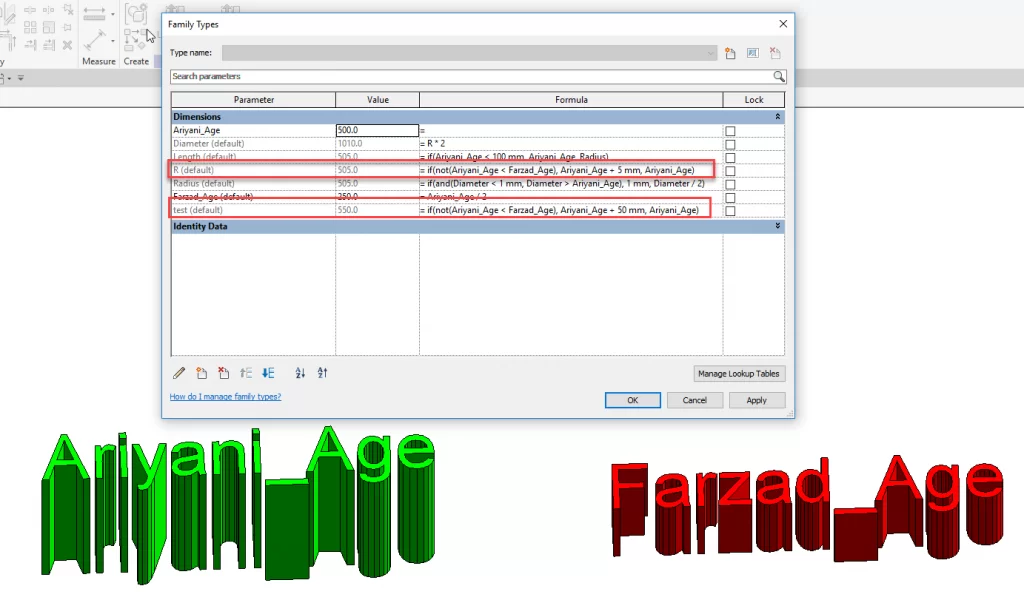Screen dimensions: 1024x600
Task: Open the 'How do I manage family types?' link
Action: click(x=225, y=397)
